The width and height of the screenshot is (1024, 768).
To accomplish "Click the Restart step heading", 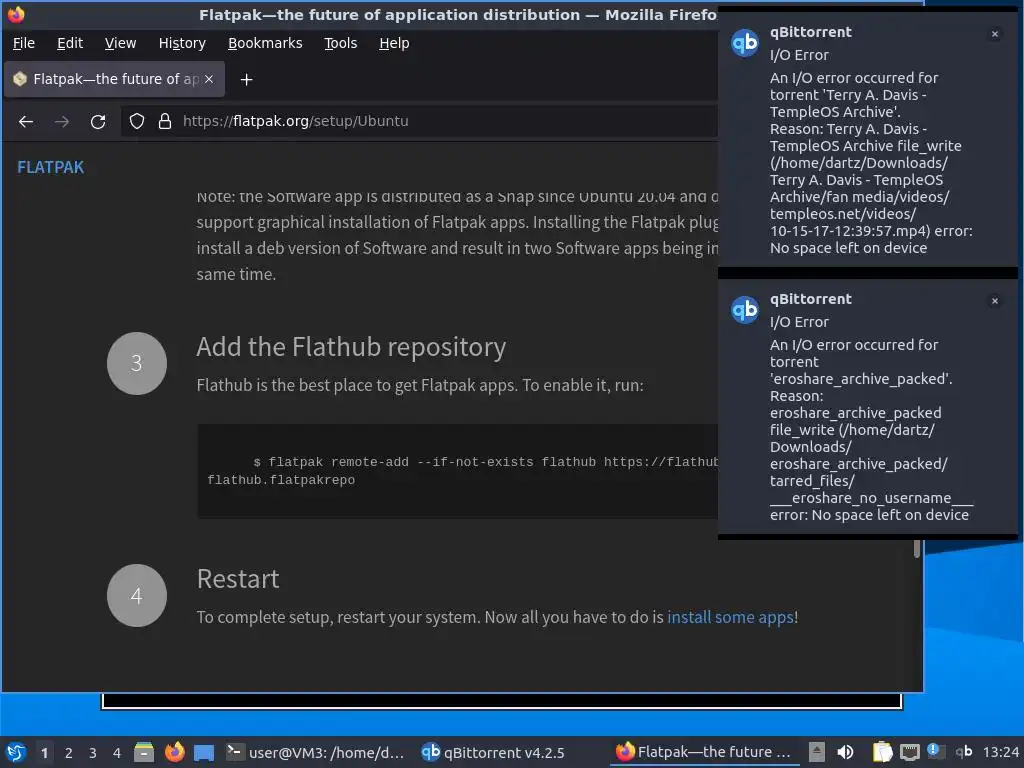I will (x=238, y=579).
